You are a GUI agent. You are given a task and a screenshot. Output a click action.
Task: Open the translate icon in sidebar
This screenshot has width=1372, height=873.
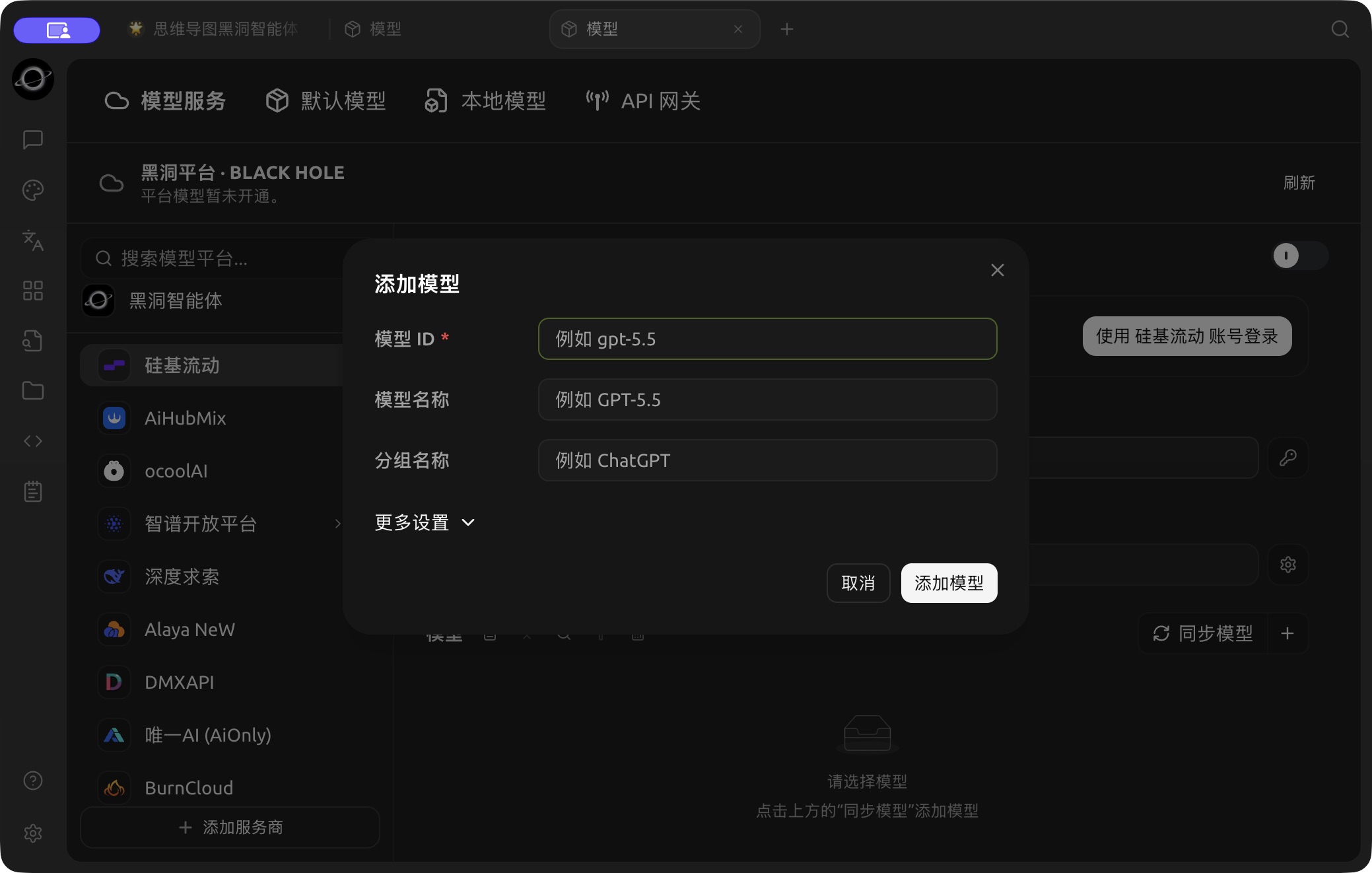tap(33, 240)
